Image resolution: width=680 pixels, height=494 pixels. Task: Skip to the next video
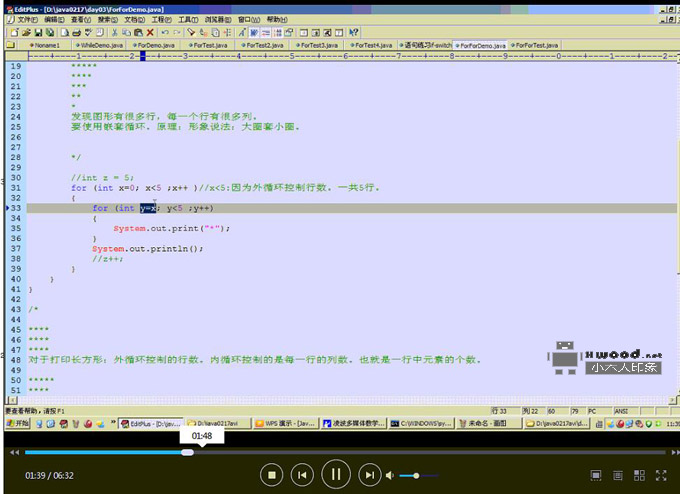369,475
